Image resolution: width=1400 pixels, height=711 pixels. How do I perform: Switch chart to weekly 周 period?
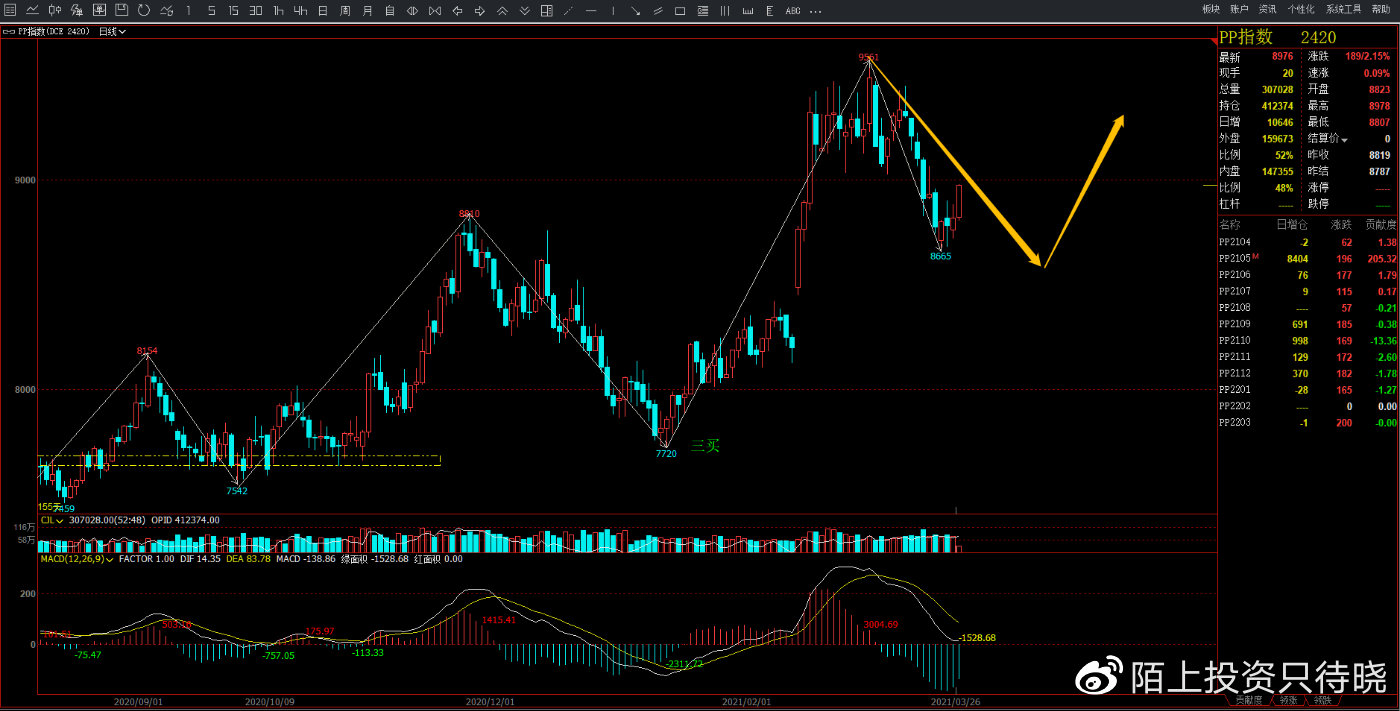[344, 10]
